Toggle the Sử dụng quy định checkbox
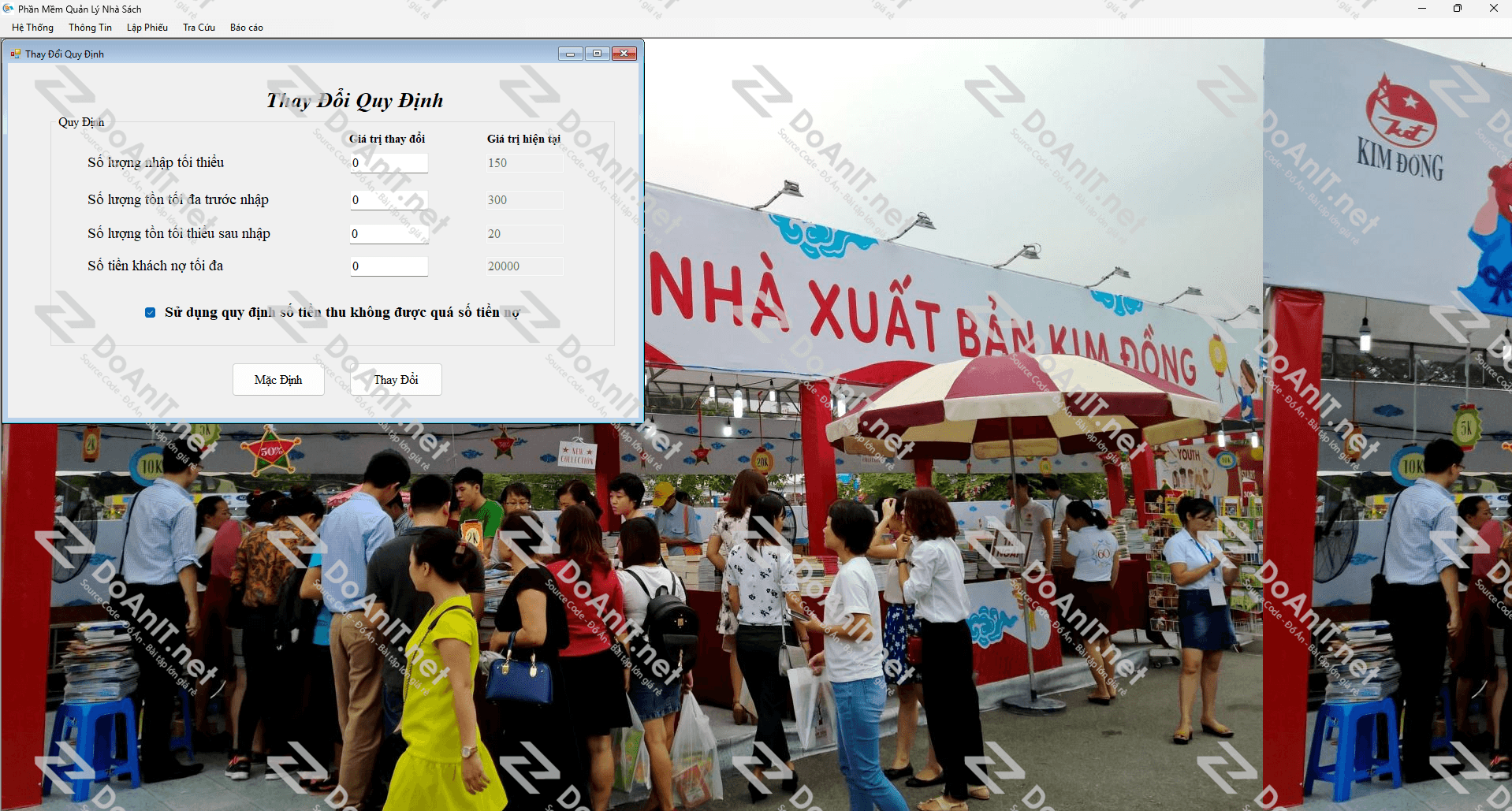 click(150, 313)
